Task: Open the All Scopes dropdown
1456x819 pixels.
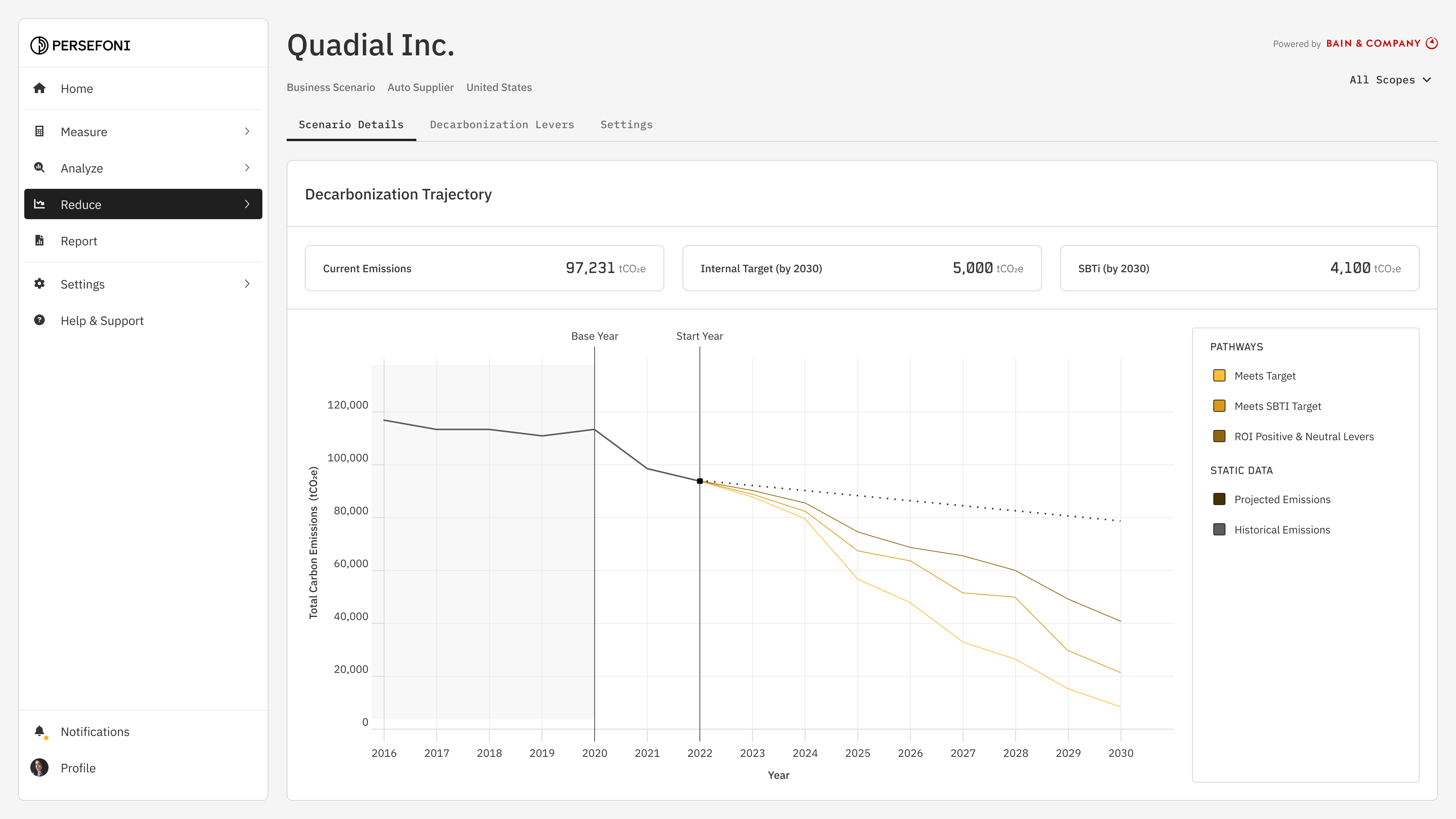Action: click(1390, 80)
